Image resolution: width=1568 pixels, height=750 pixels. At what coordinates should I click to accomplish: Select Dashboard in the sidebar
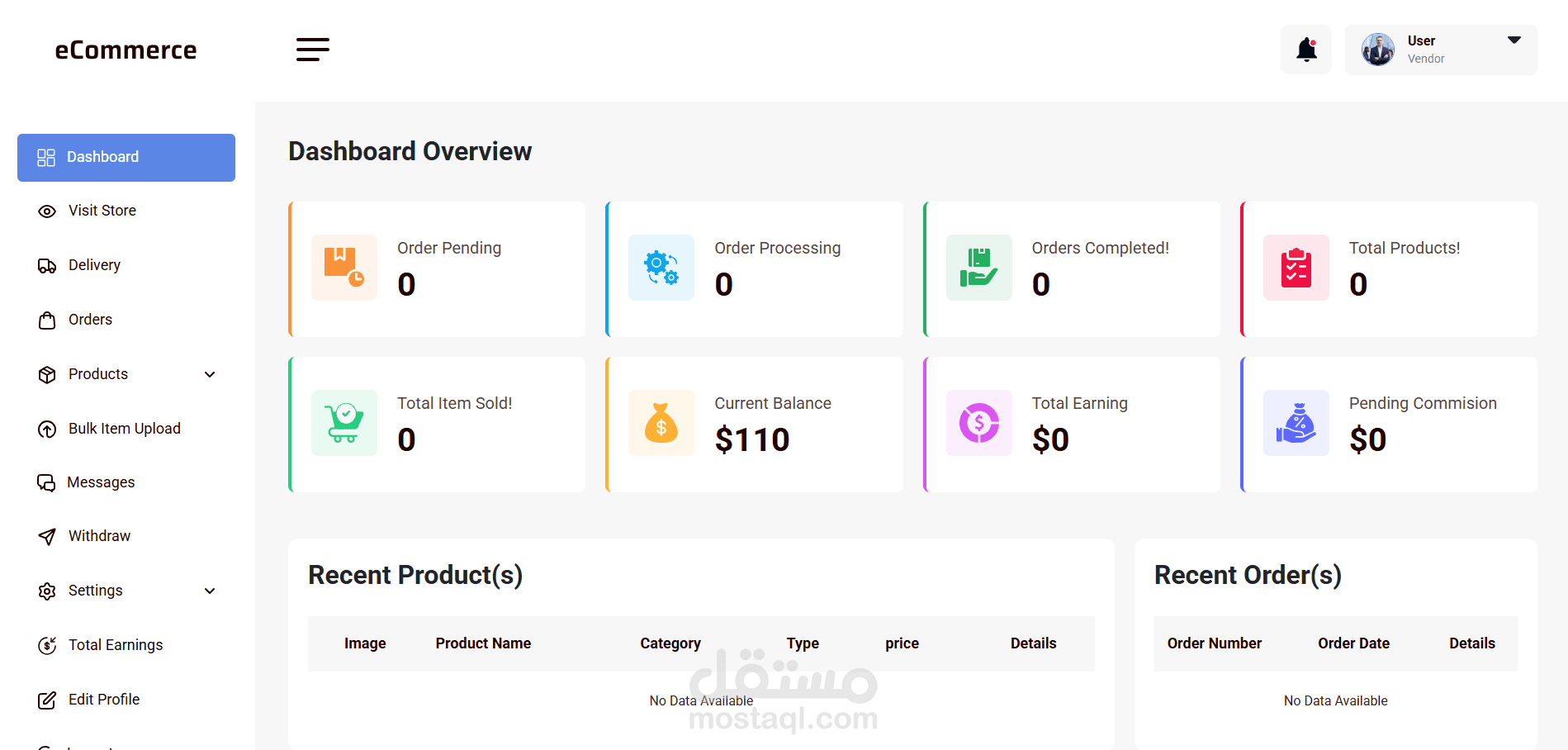tap(126, 157)
